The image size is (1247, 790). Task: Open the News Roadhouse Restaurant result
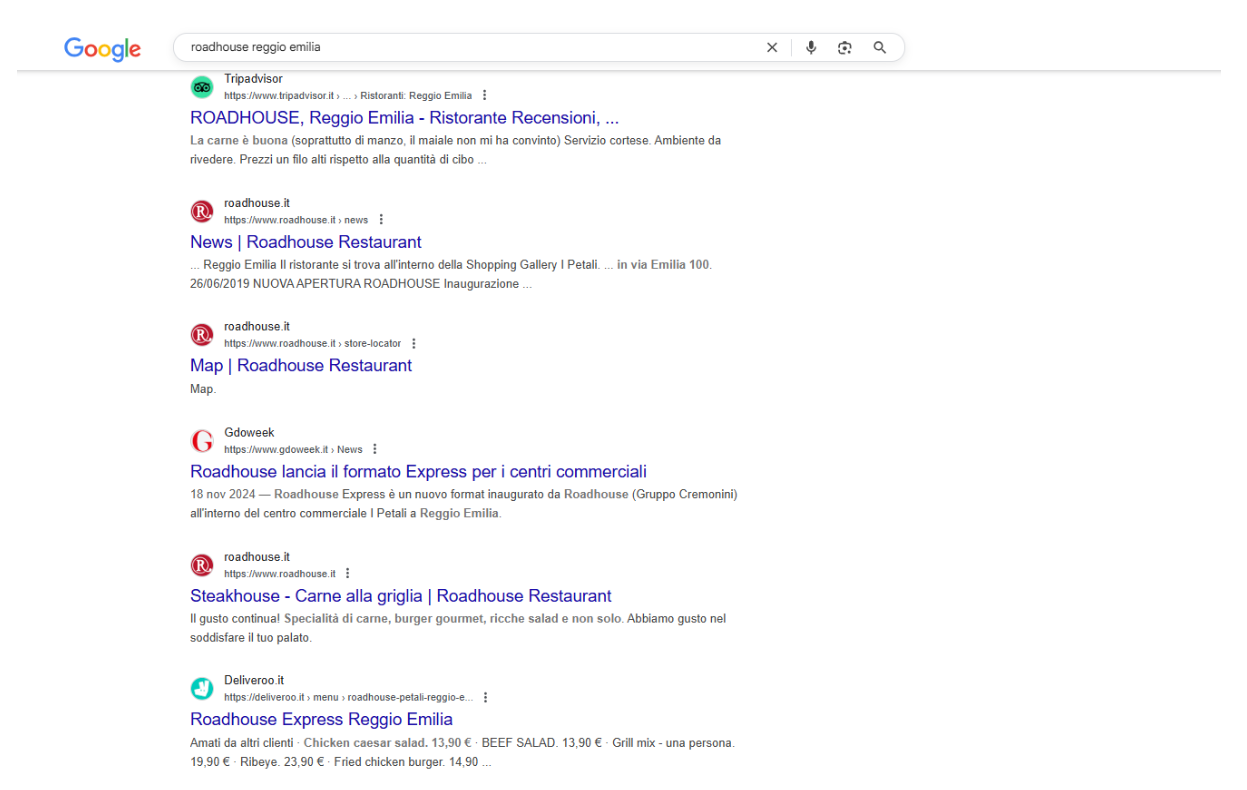coord(305,241)
